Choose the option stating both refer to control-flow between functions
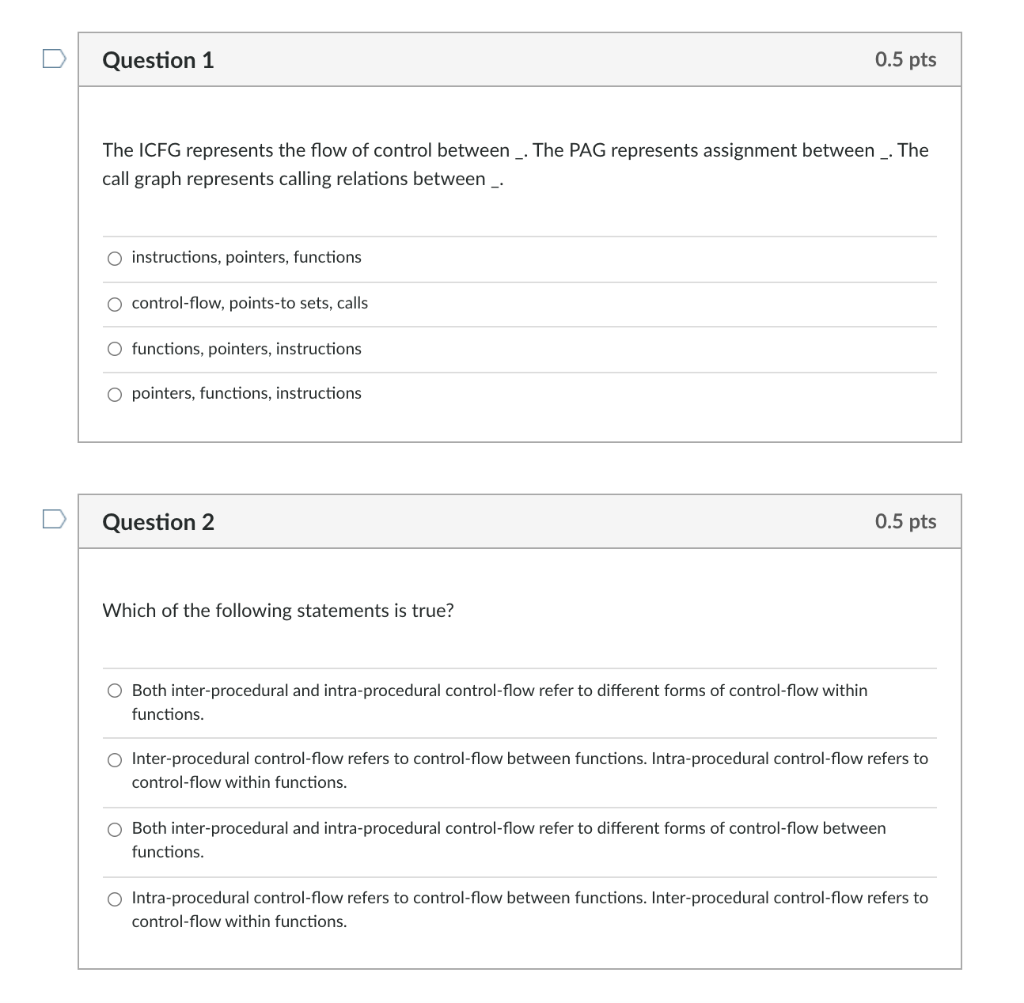This screenshot has height=1003, width=1024. pyautogui.click(x=114, y=828)
